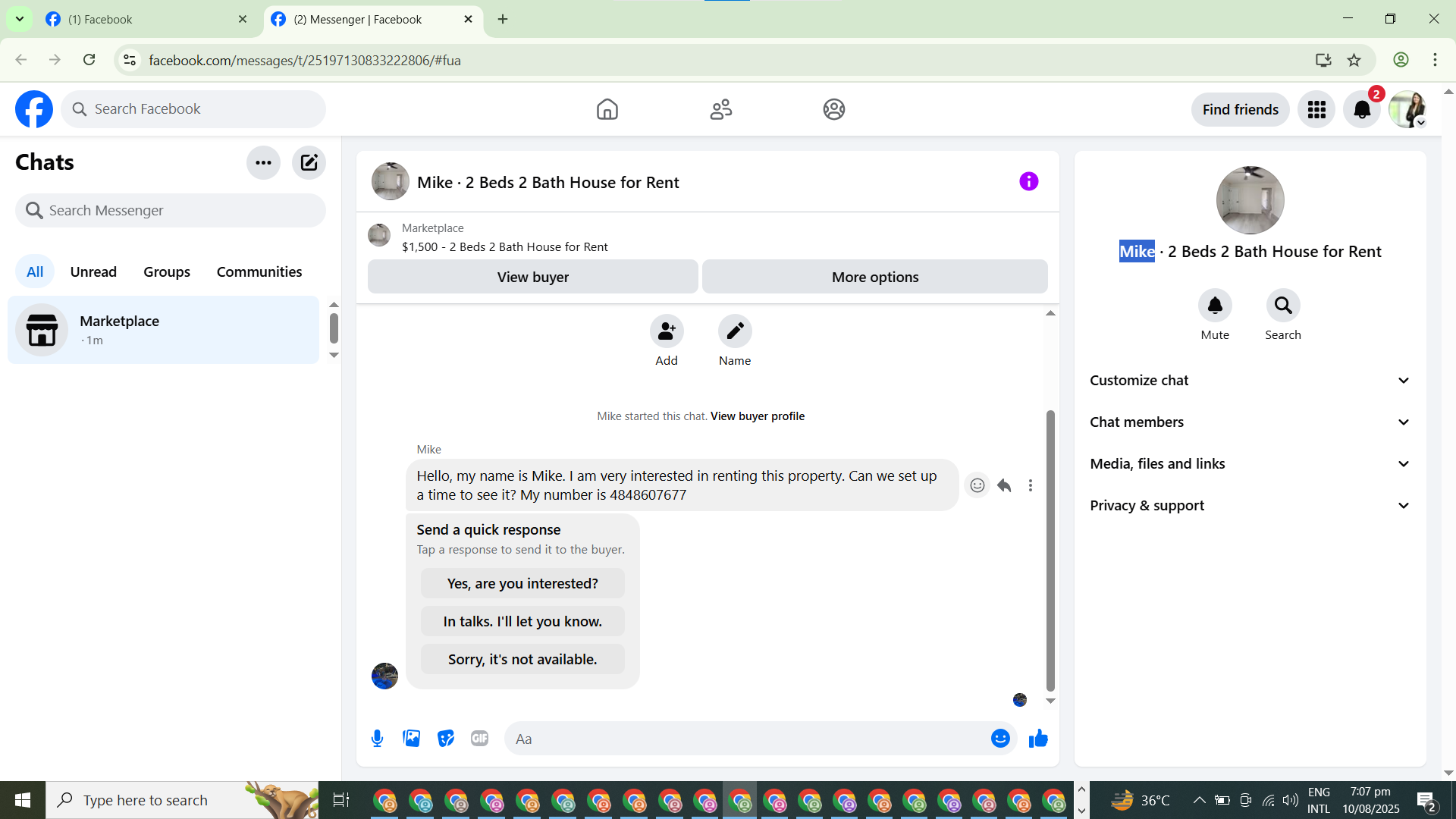Mute this conversation's notifications
Screen dimensions: 1456x819
click(x=1214, y=306)
